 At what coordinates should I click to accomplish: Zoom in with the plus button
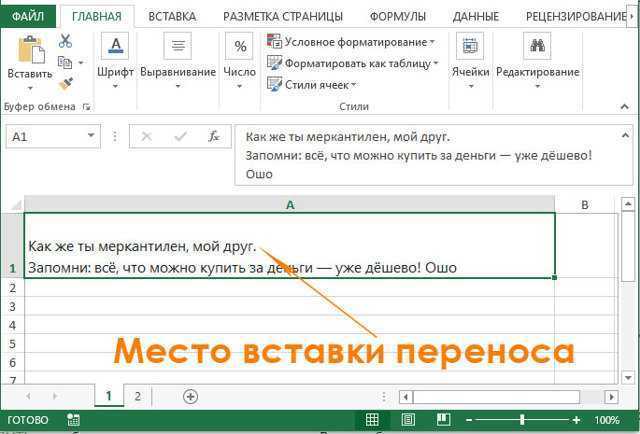point(576,420)
